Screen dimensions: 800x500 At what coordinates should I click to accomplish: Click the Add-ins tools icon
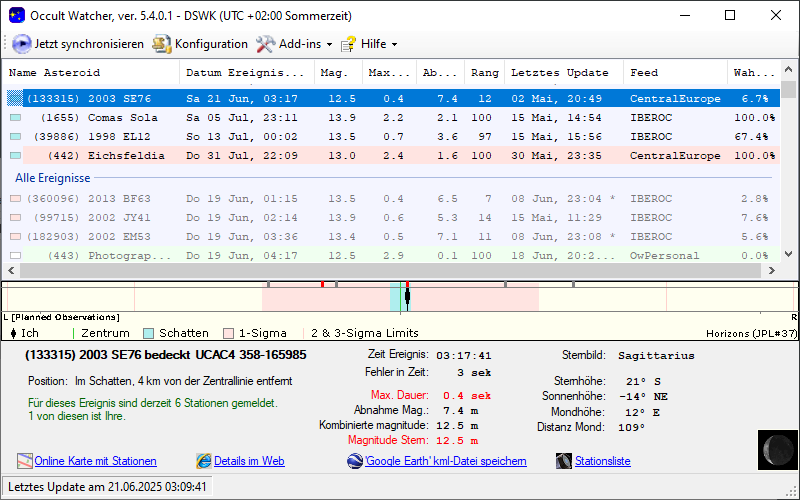coord(265,44)
